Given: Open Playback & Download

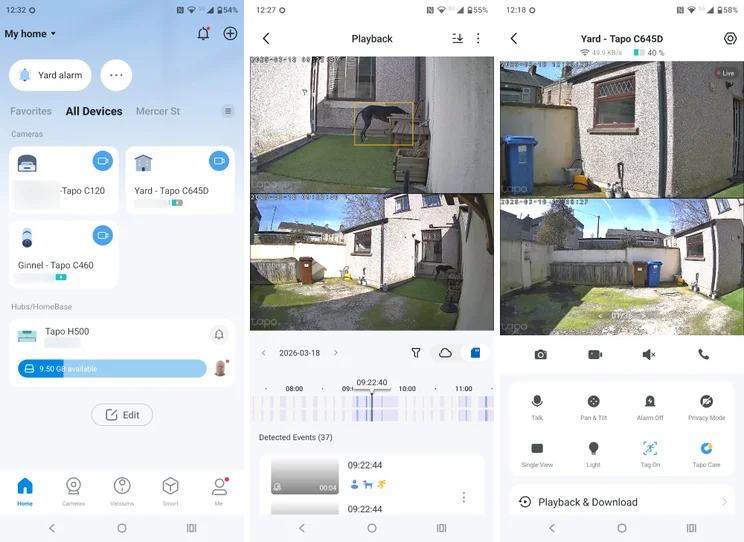Looking at the screenshot, I should pyautogui.click(x=623, y=502).
